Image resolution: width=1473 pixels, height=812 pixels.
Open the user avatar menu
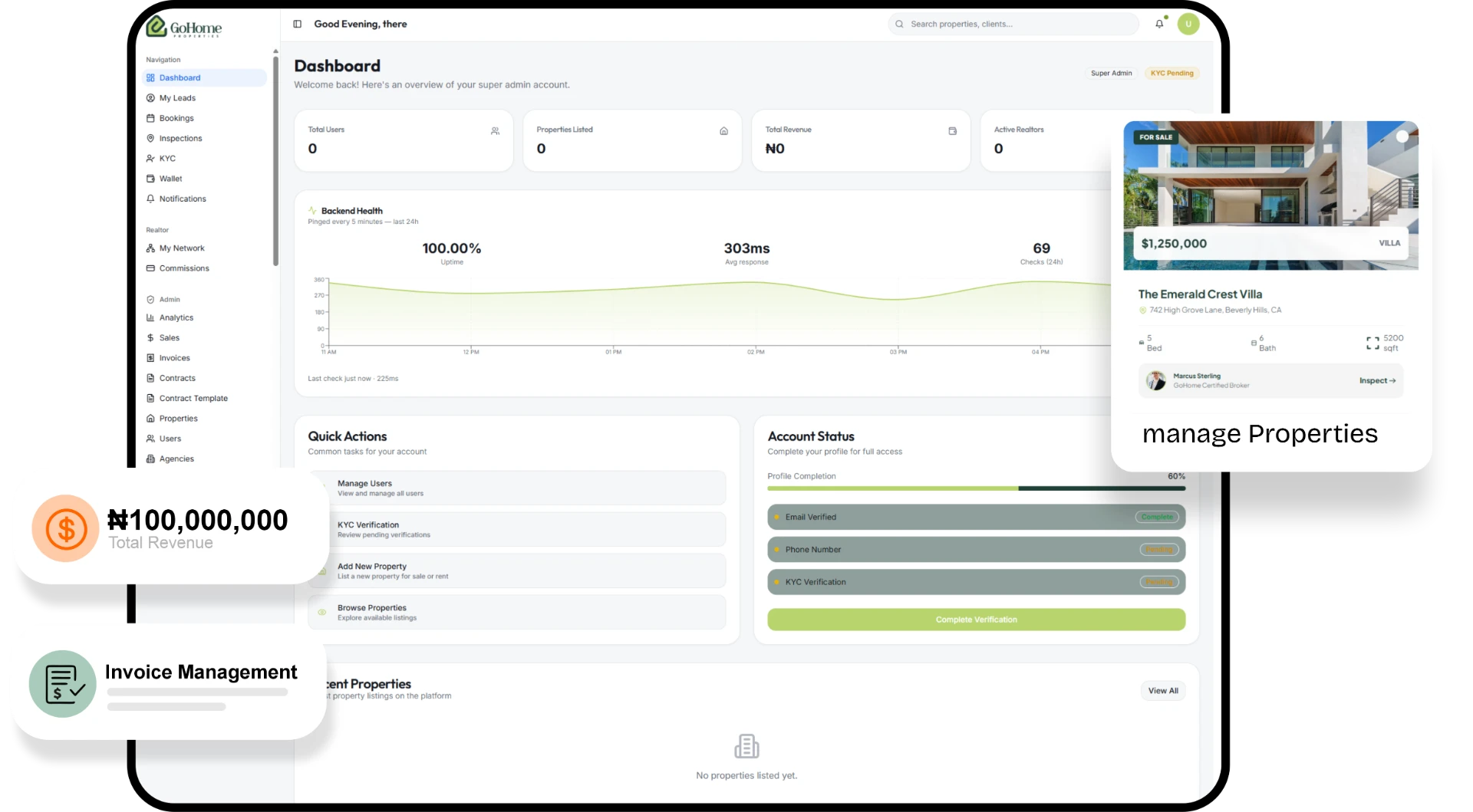coord(1188,24)
